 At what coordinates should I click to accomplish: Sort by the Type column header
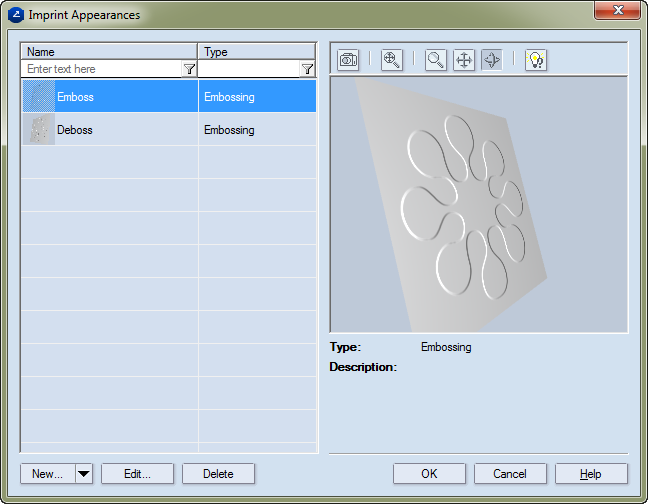(x=257, y=52)
